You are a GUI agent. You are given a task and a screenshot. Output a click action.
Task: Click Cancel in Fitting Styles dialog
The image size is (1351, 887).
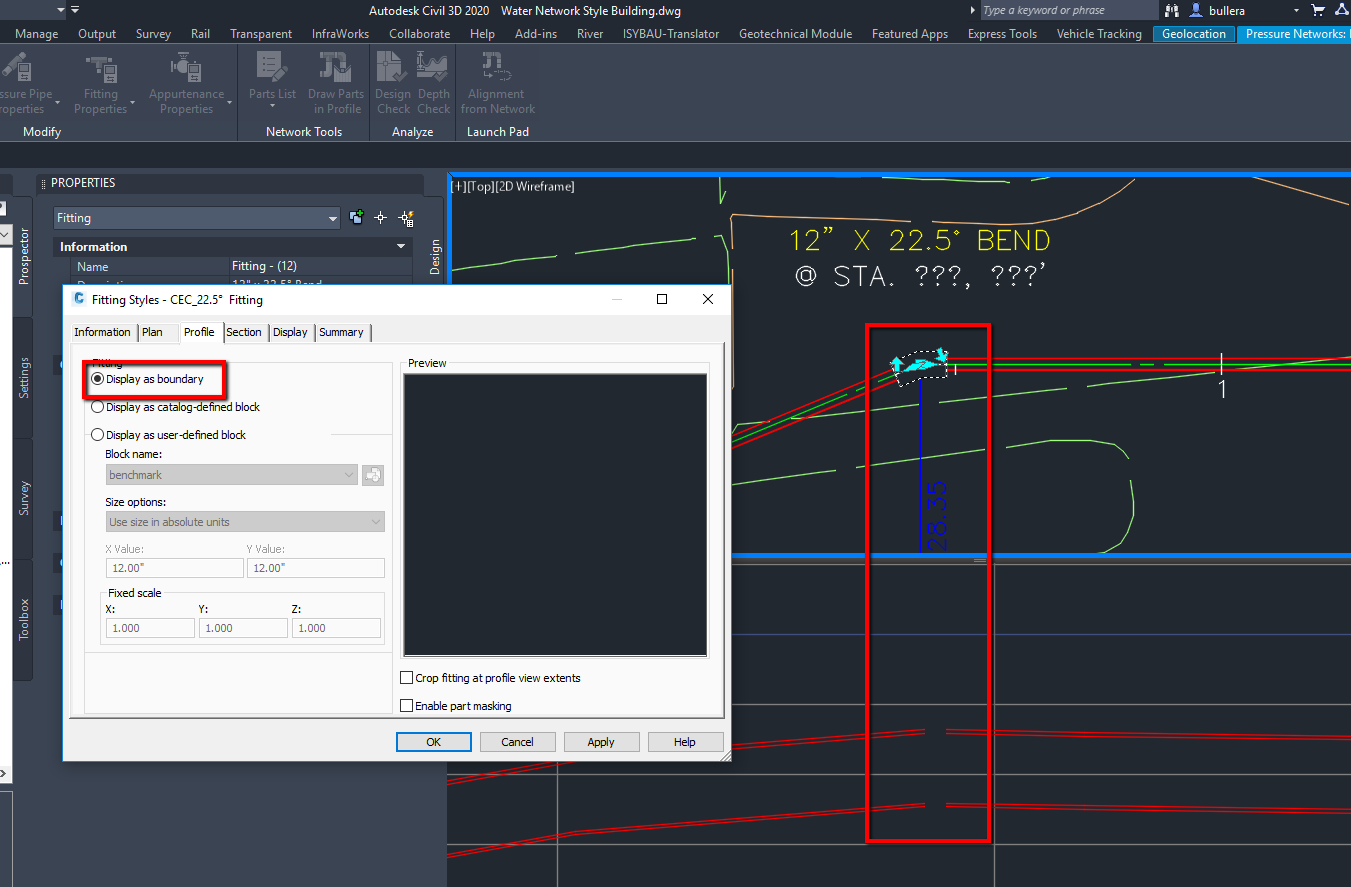coord(517,742)
